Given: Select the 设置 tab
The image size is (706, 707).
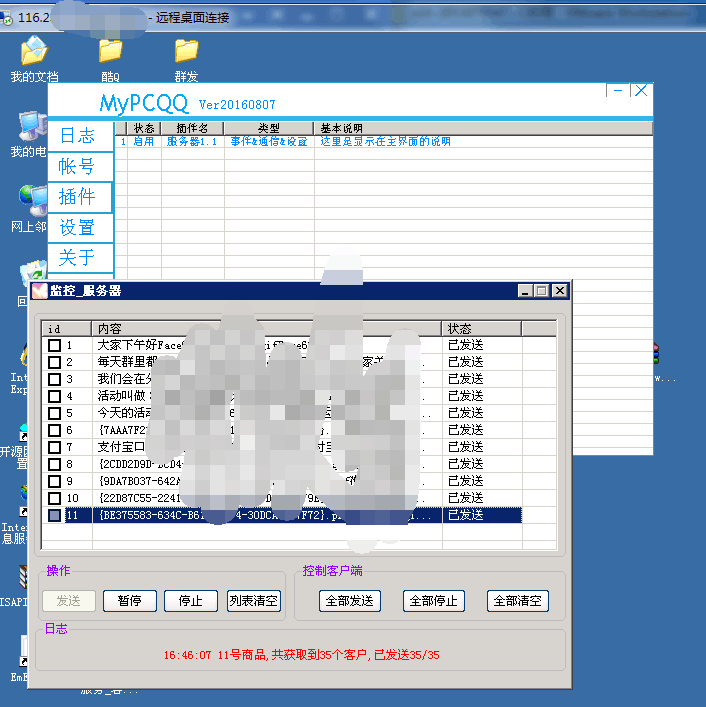Looking at the screenshot, I should (x=78, y=227).
